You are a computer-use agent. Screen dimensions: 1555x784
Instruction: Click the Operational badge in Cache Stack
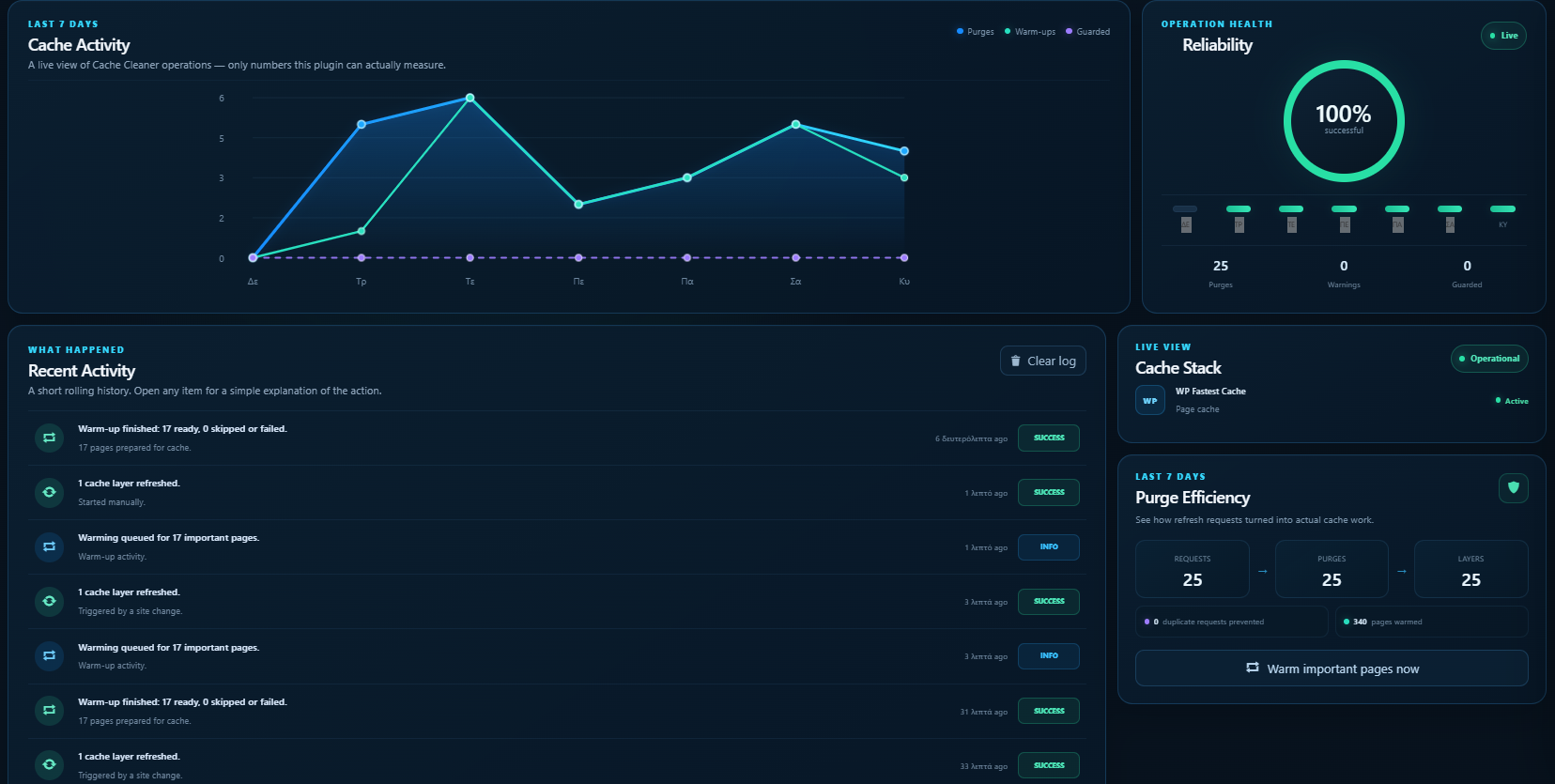[x=1489, y=359]
